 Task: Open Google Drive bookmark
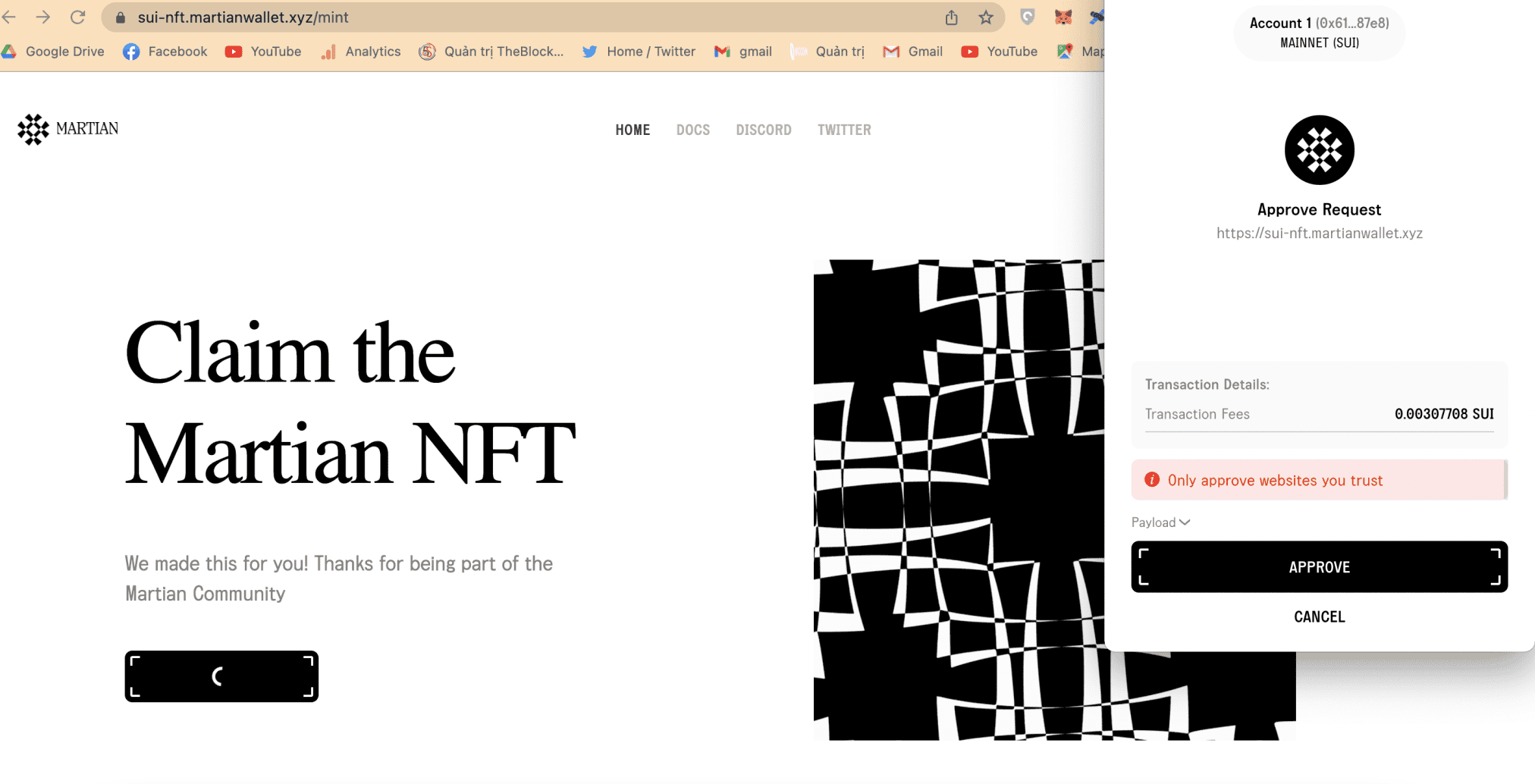coord(53,52)
